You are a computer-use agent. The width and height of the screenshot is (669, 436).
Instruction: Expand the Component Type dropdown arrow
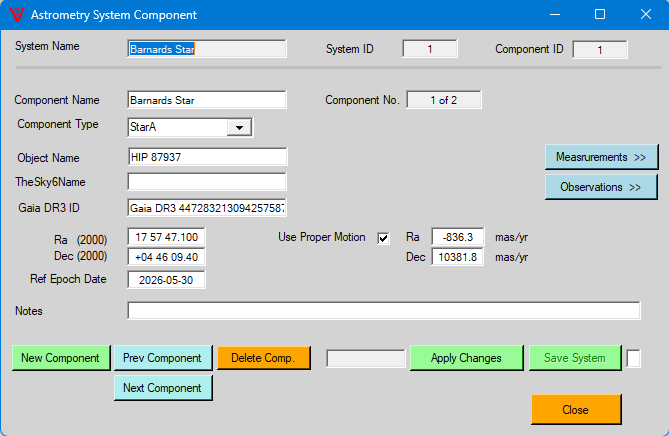(x=239, y=128)
